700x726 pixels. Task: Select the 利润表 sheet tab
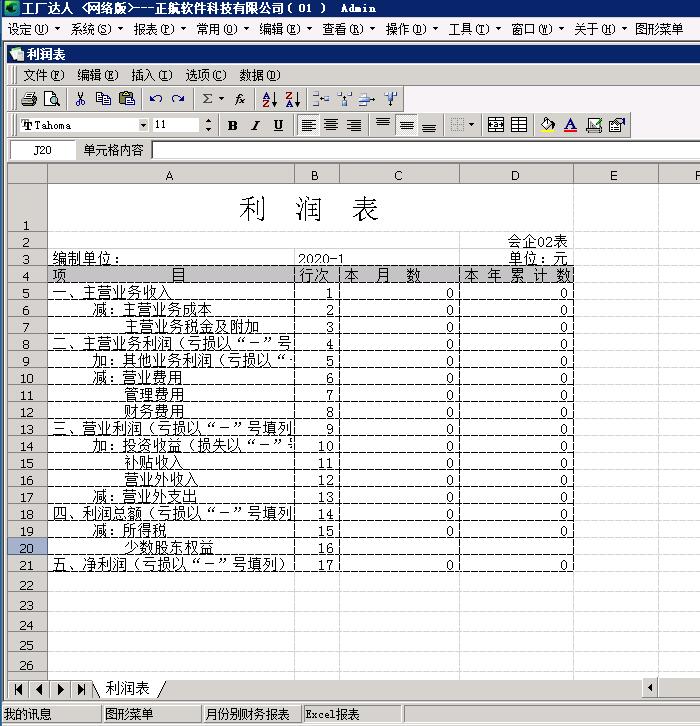(x=127, y=688)
